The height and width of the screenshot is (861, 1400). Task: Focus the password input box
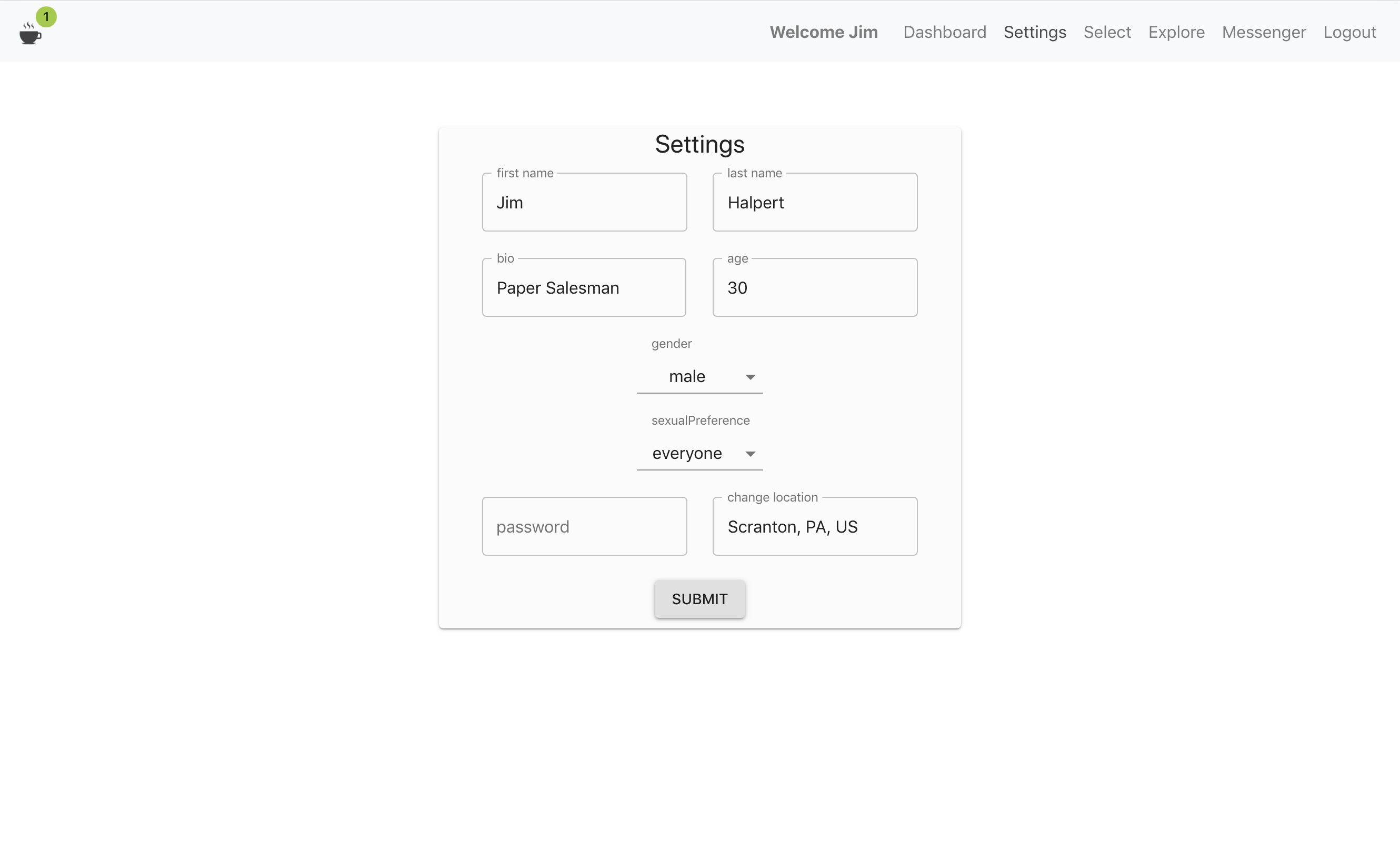point(584,527)
